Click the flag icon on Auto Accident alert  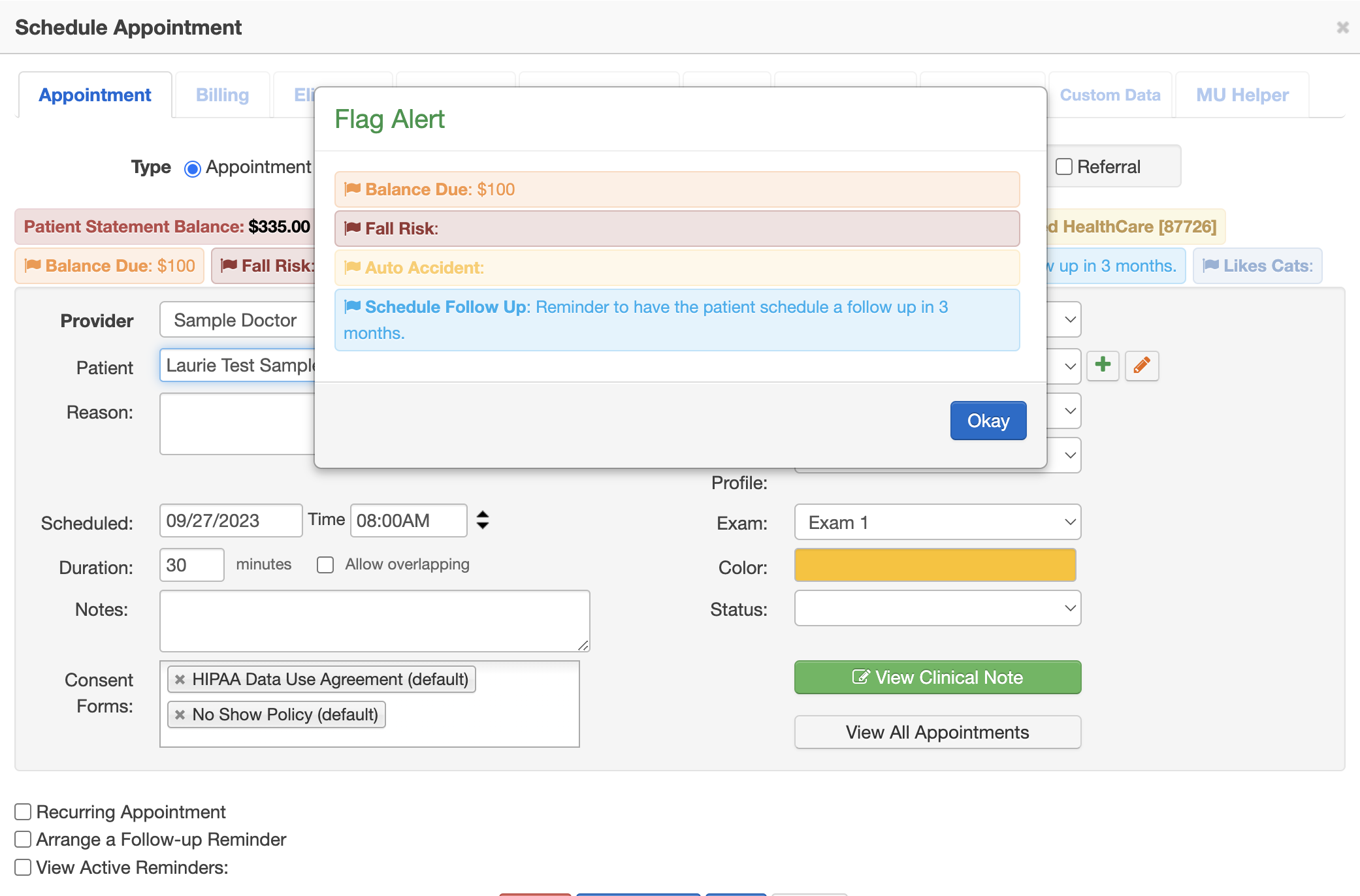[353, 267]
